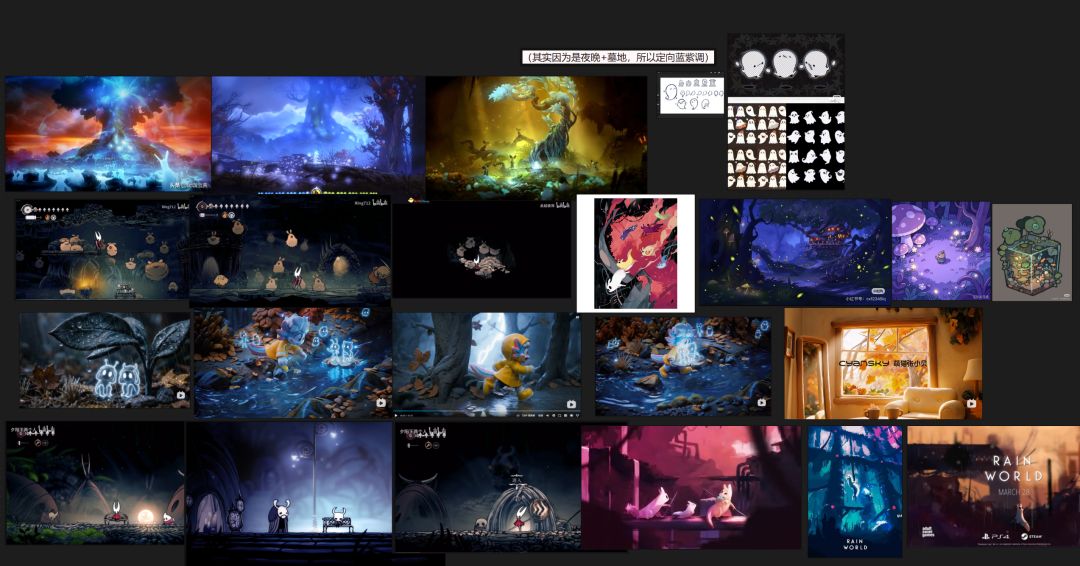Viewport: 1080px width, 566px height.
Task: Select the Chinese text note about blue-purple tones
Action: point(618,57)
